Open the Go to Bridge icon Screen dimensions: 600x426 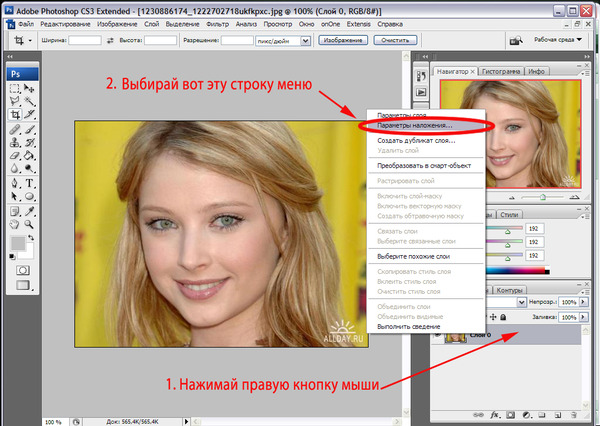(516, 40)
